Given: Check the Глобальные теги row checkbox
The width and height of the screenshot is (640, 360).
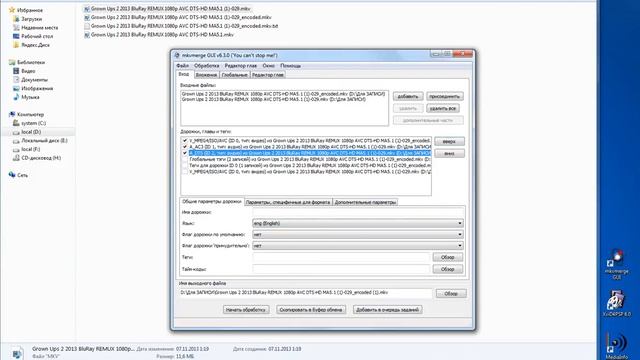Looking at the screenshot, I should [x=184, y=159].
